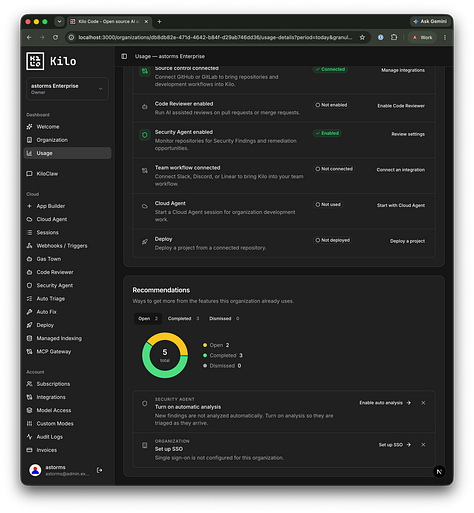This screenshot has height=513, width=474.
Task: Switch to the Open recommendations tab
Action: pos(148,319)
